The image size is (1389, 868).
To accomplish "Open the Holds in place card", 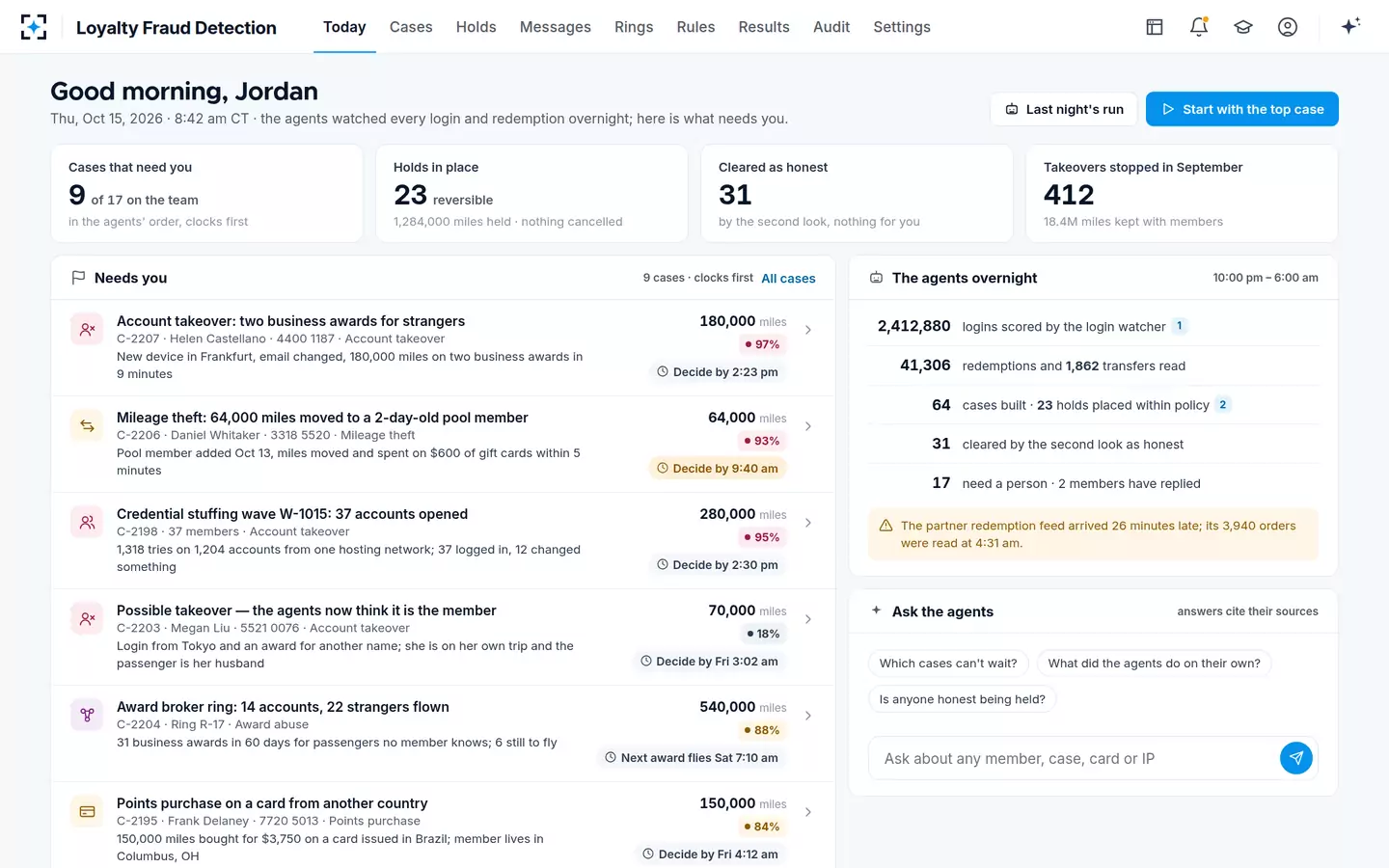I will point(531,193).
